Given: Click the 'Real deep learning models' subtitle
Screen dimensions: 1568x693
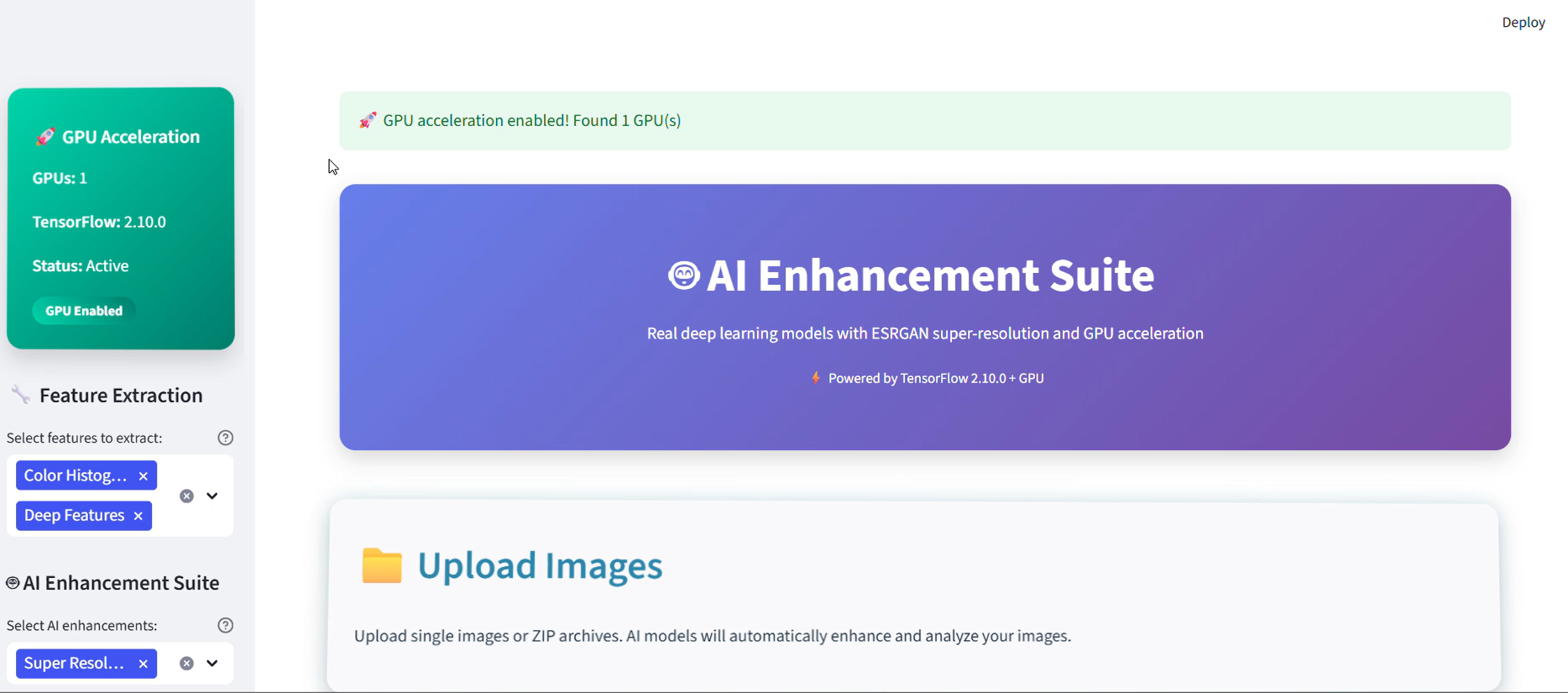Looking at the screenshot, I should pyautogui.click(x=925, y=333).
